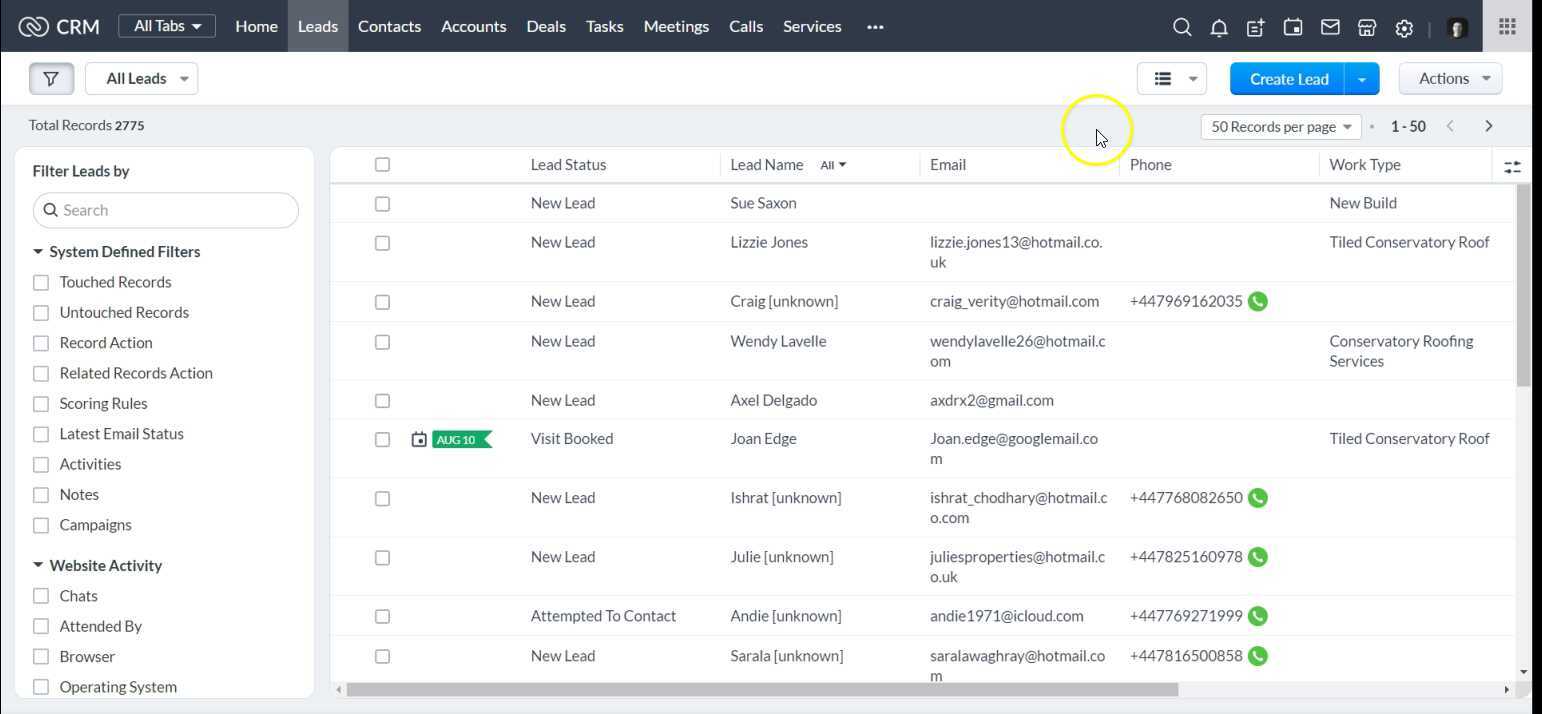Open the manage columns icon in table header
This screenshot has height=714, width=1542.
point(1512,166)
